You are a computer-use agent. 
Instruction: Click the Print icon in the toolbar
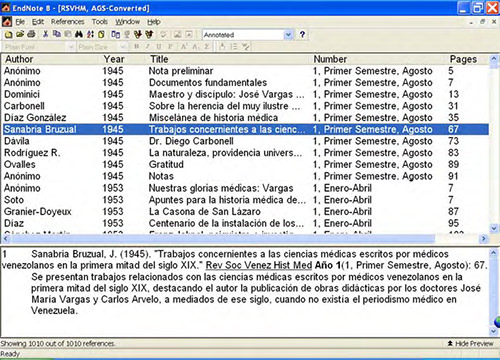[31, 34]
